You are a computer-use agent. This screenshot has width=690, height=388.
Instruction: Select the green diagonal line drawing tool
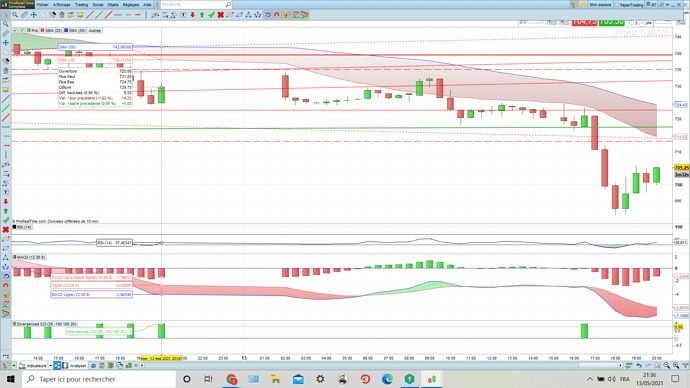[x=99, y=15]
